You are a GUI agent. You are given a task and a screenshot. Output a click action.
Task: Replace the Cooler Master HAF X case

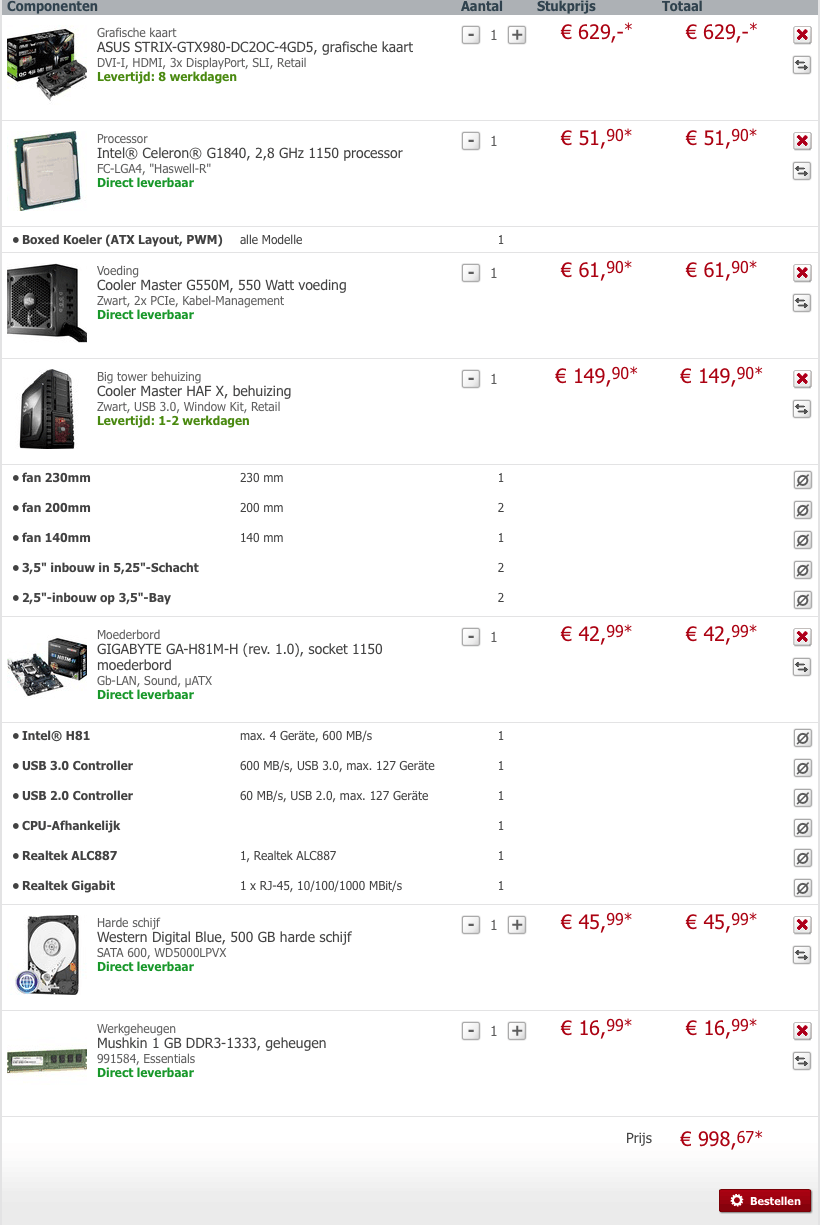802,409
